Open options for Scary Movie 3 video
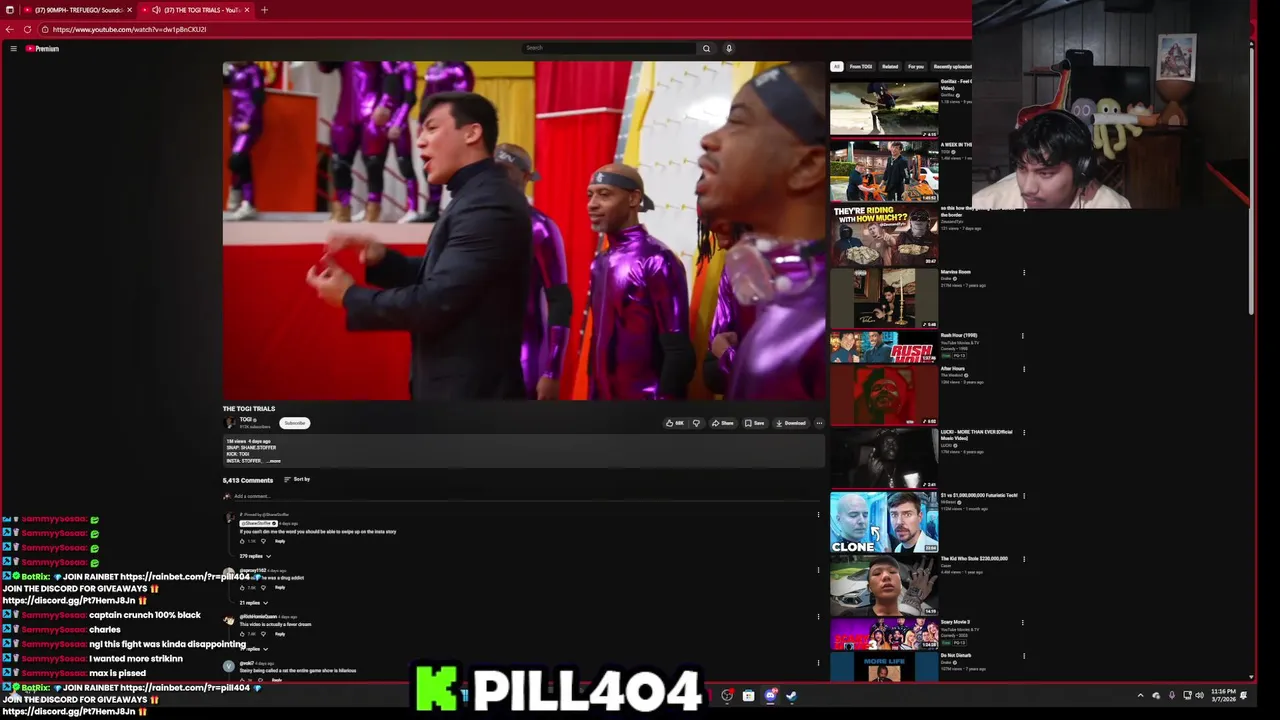The image size is (1280, 720). tap(1023, 623)
